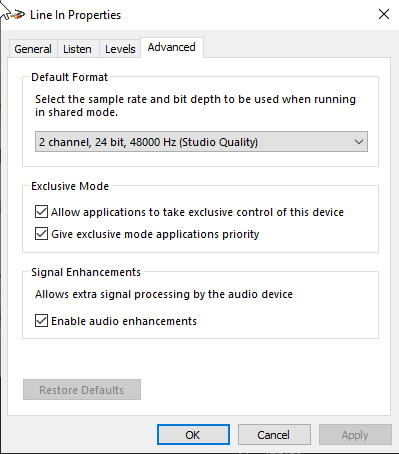
Task: Click the Cancel button
Action: point(274,435)
